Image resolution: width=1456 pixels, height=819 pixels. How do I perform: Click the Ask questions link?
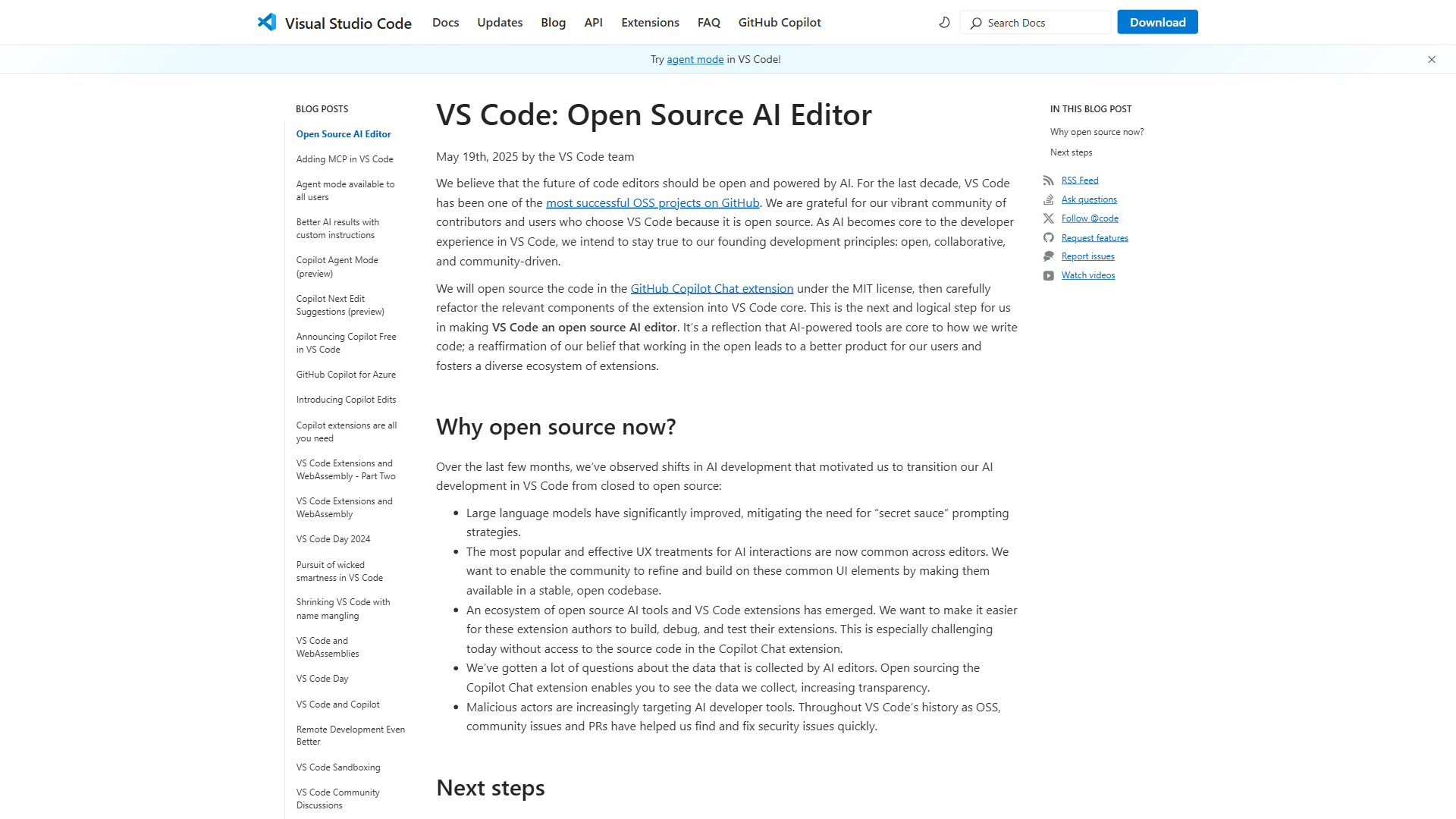coord(1089,199)
